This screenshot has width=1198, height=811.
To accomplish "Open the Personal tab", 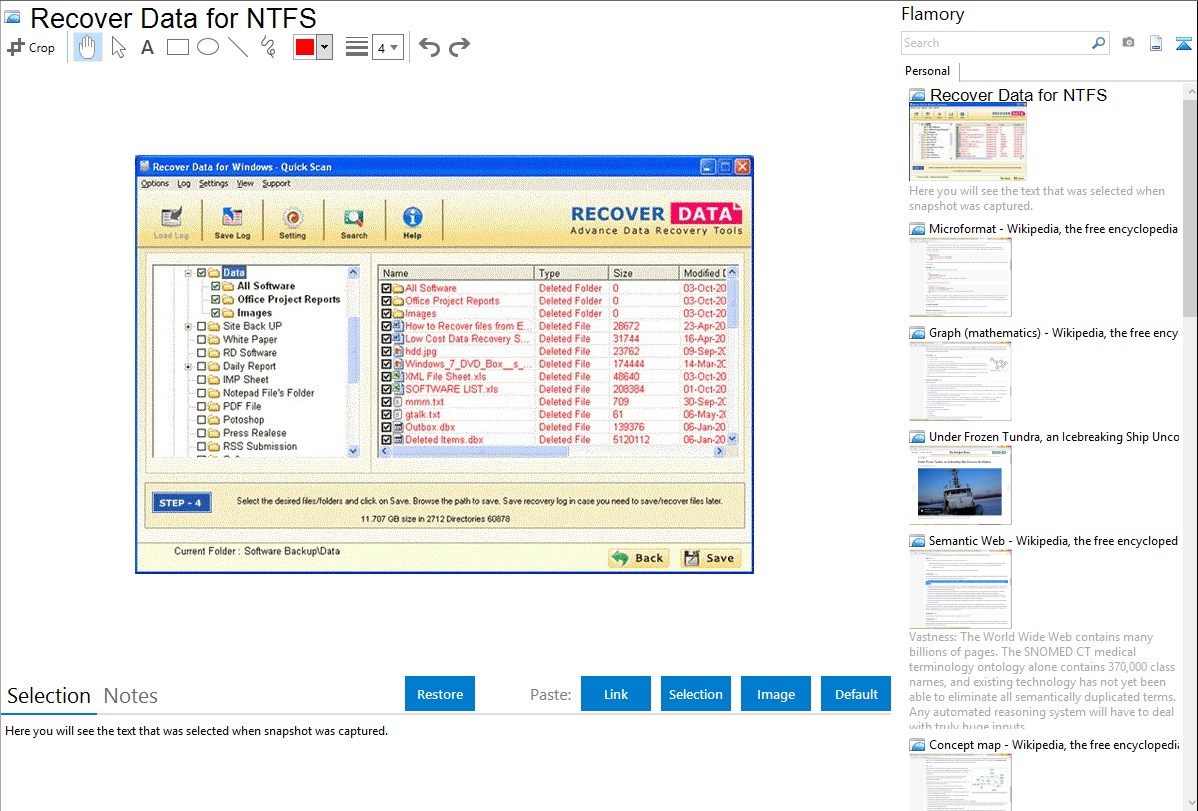I will (928, 71).
